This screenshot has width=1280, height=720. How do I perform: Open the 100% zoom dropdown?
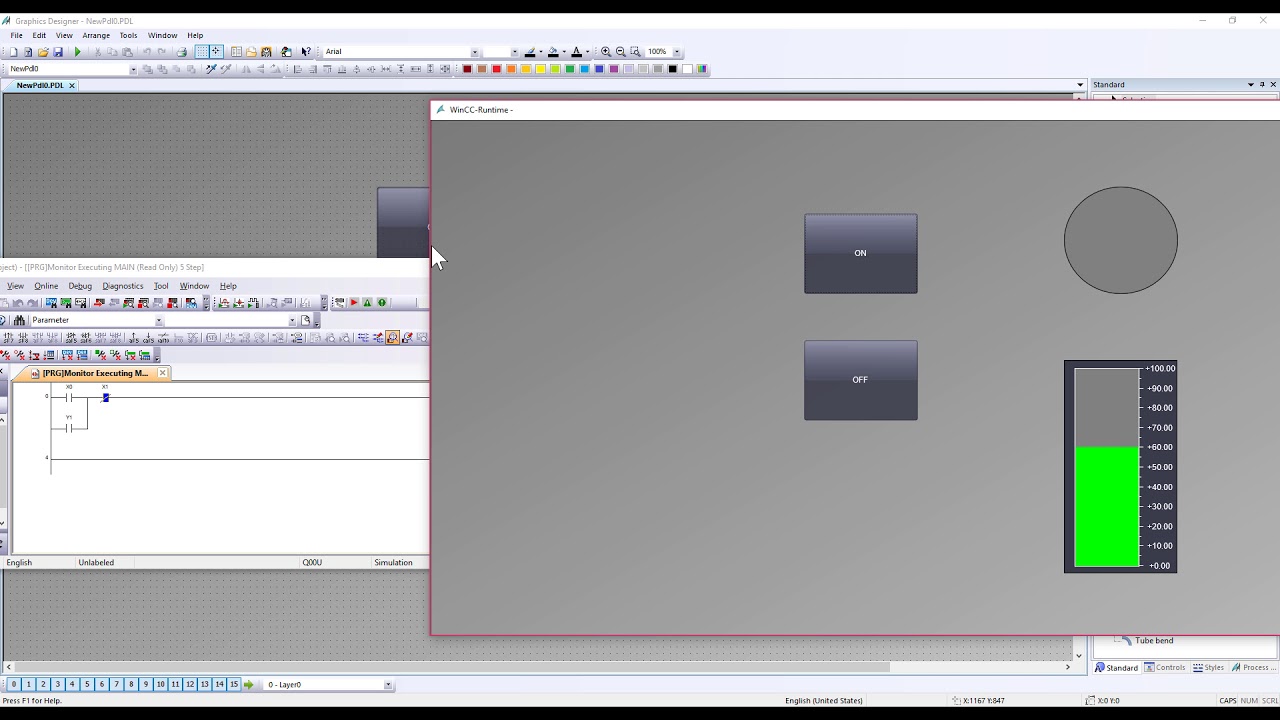click(677, 52)
